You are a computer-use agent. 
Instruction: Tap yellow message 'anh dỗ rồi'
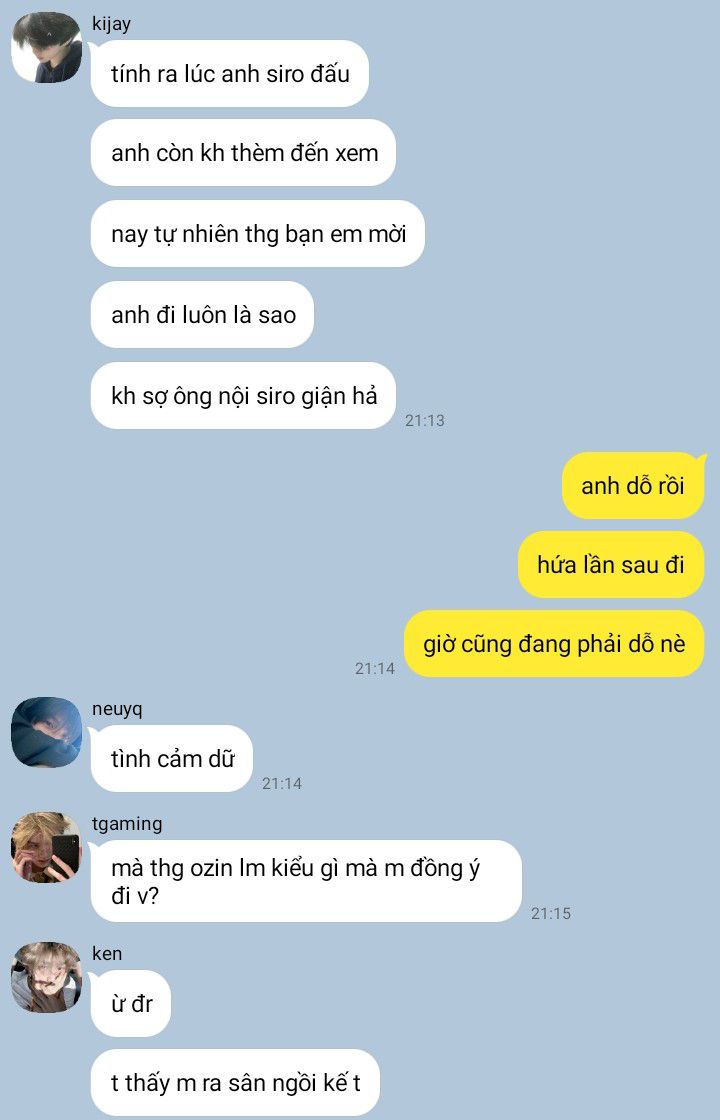(633, 486)
